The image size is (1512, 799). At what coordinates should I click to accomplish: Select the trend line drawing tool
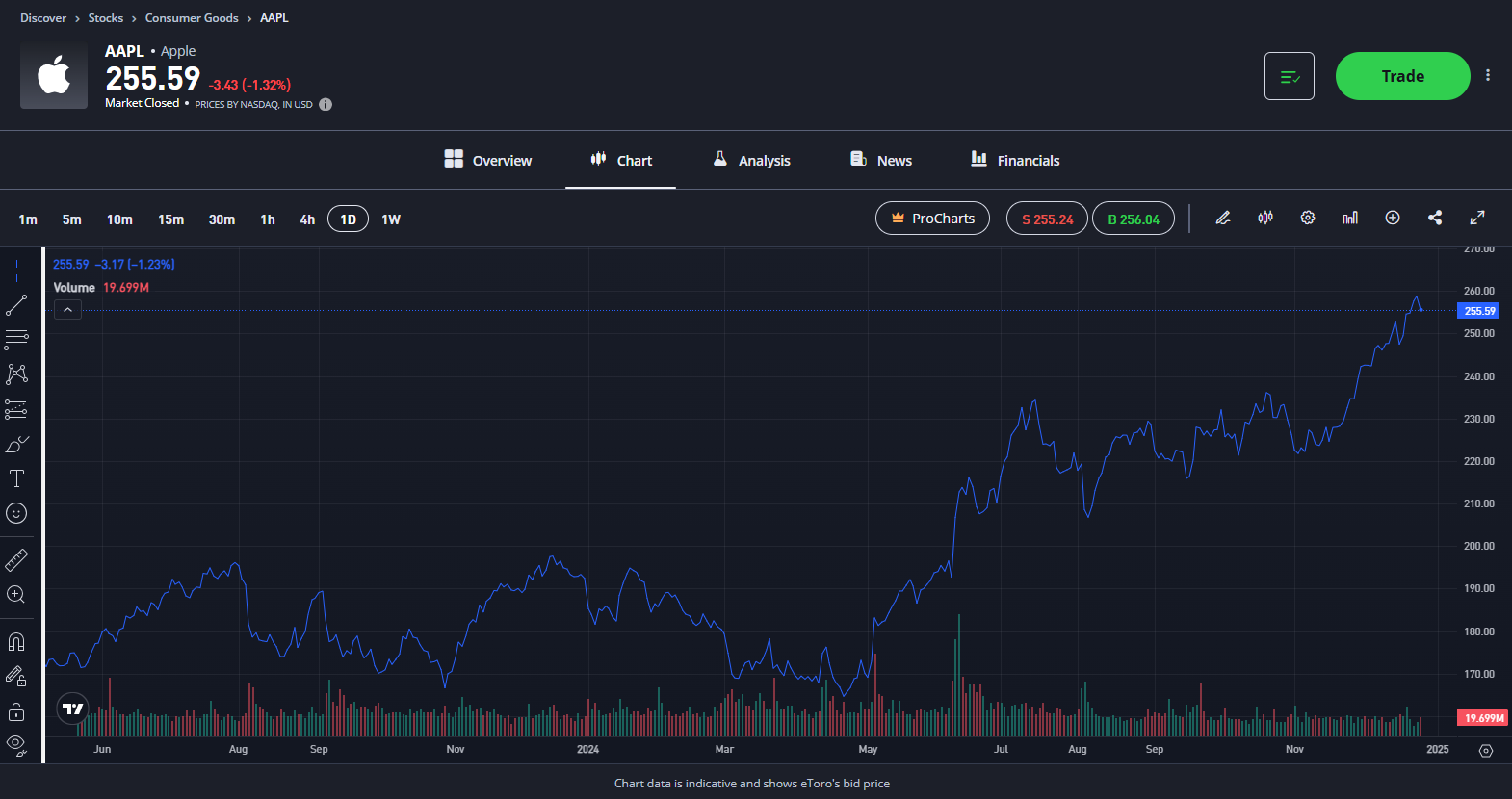[16, 305]
